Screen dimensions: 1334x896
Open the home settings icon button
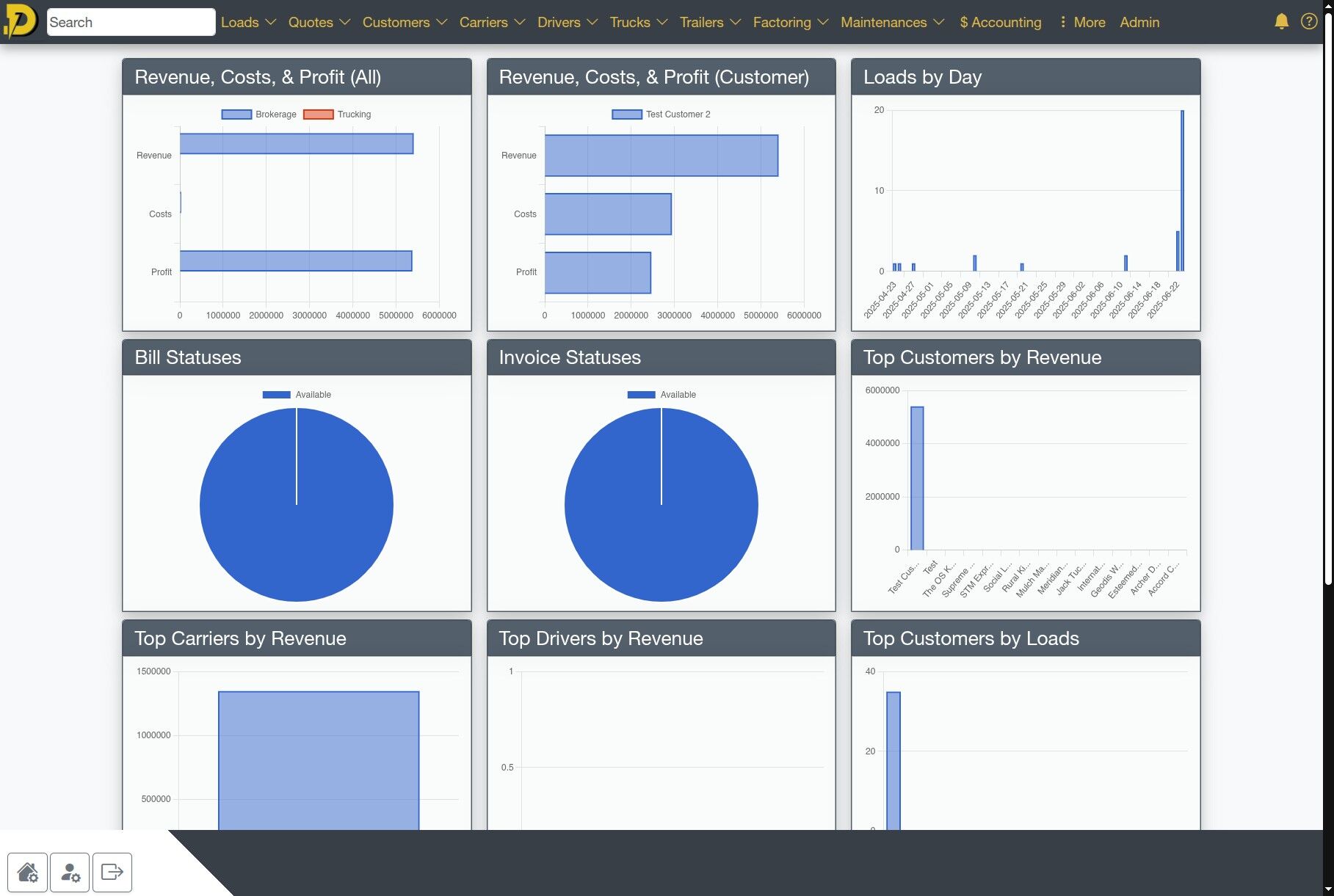[x=28, y=873]
